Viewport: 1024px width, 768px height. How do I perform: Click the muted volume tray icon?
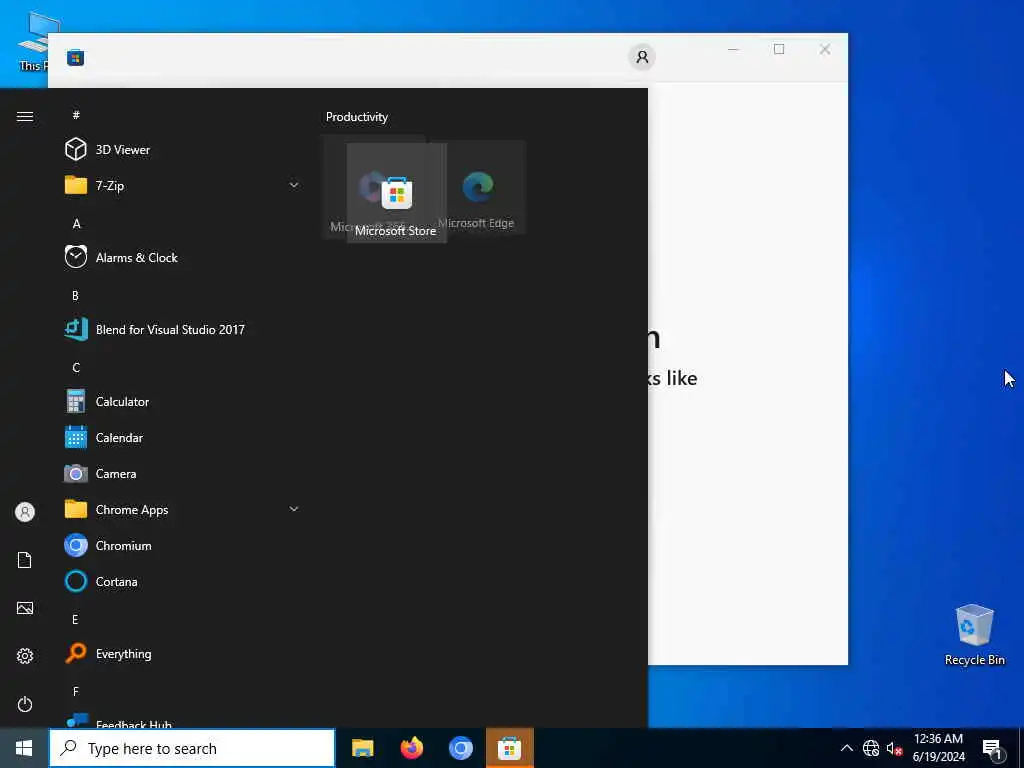894,748
